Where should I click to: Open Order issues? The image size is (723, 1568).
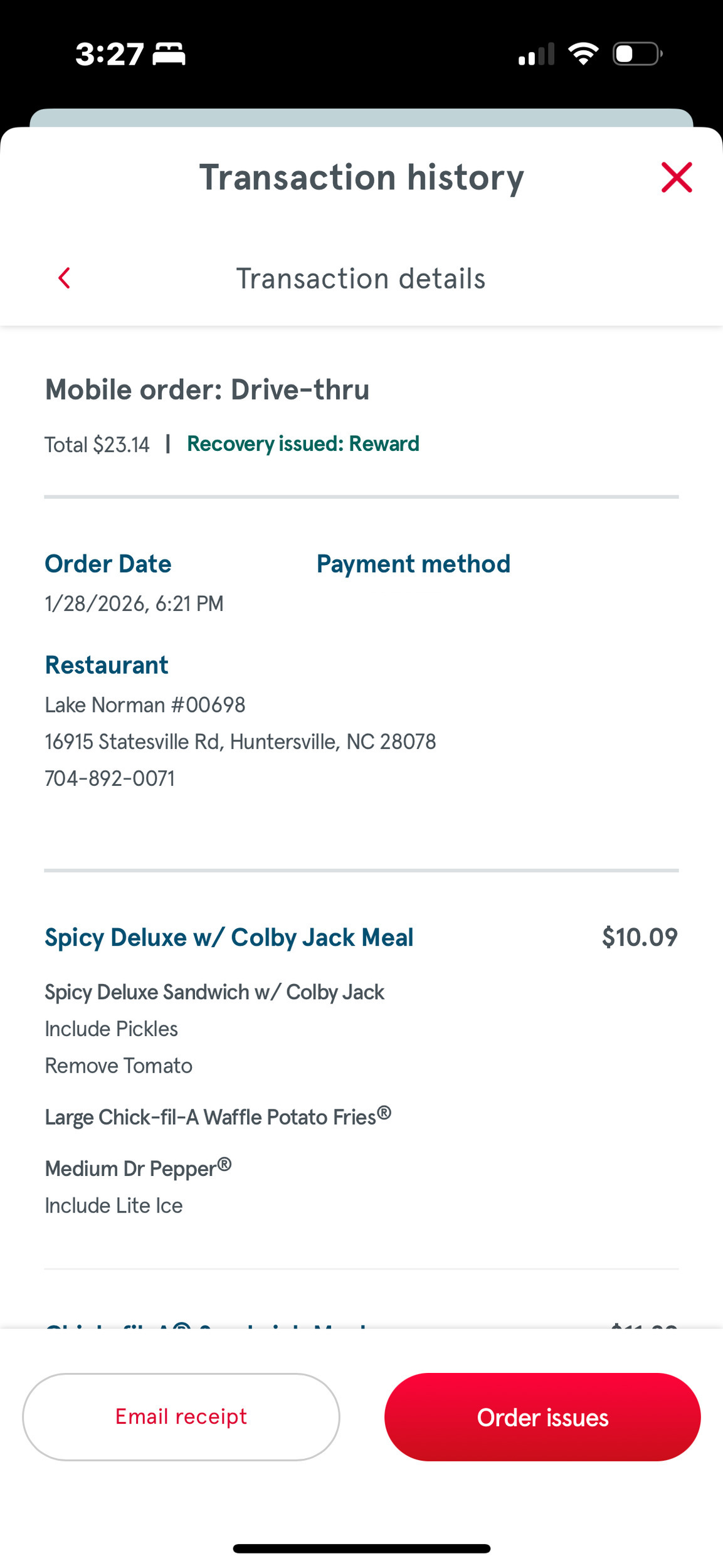(x=542, y=1417)
